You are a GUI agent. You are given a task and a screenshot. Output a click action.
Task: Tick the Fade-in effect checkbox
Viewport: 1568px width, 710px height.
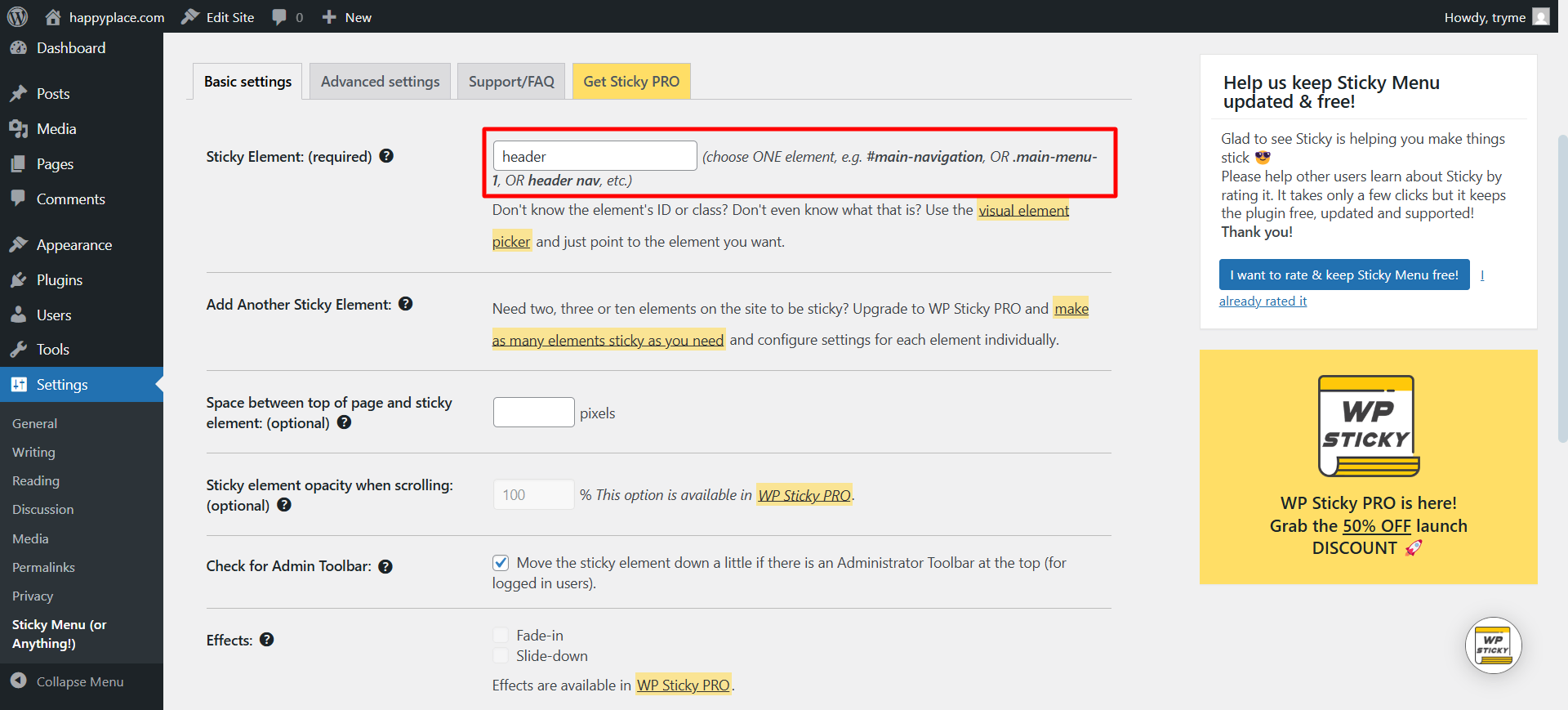tap(501, 635)
